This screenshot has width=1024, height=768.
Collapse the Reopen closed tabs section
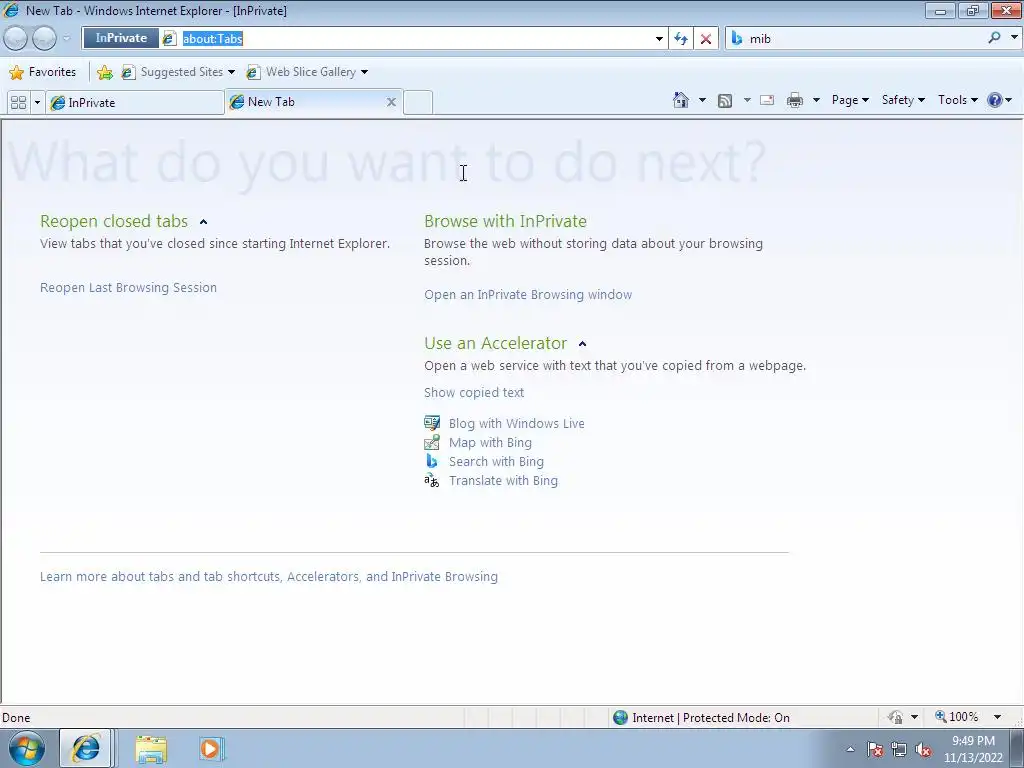[203, 222]
